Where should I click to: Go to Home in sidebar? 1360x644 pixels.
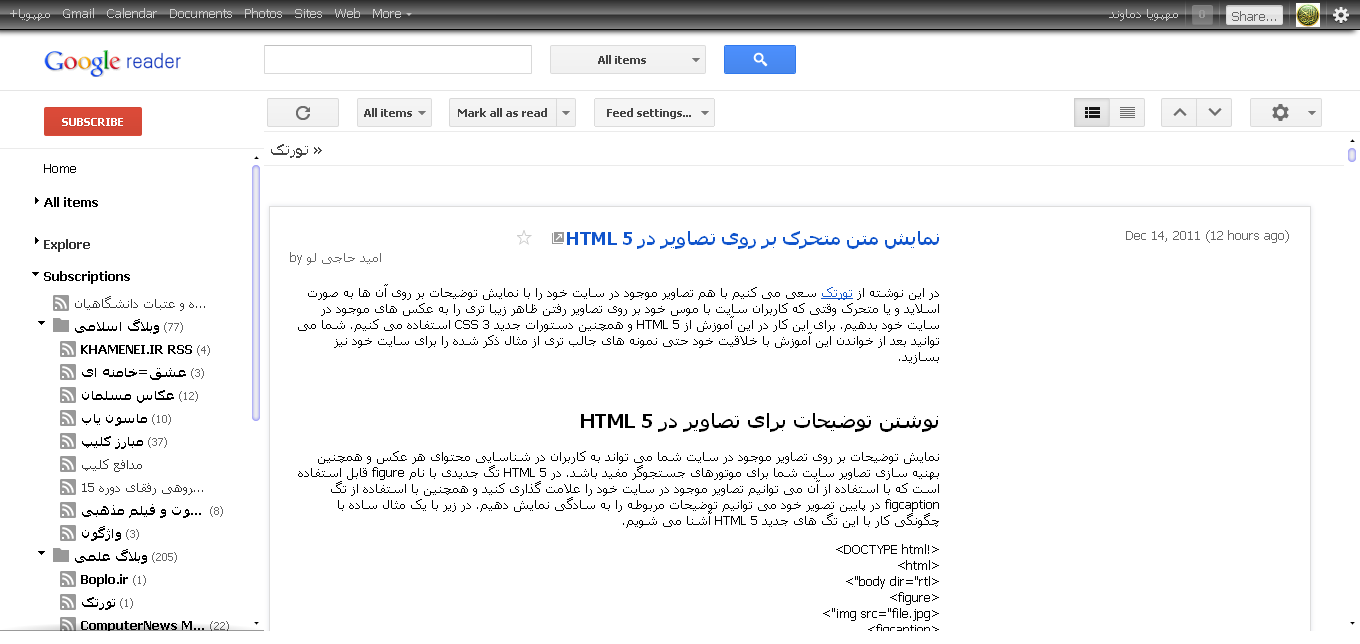[x=60, y=169]
